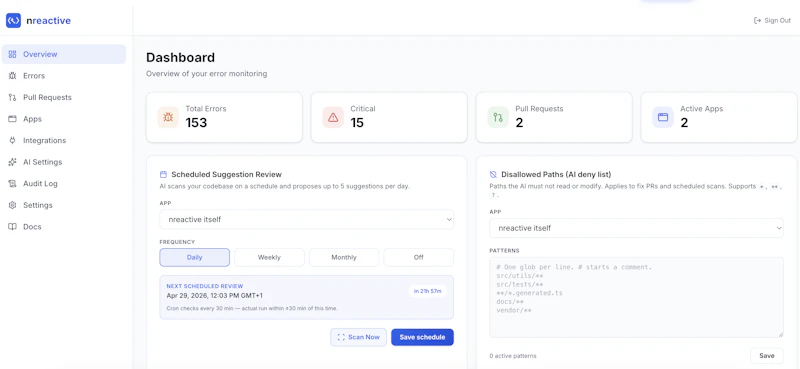The image size is (800, 369).
Task: Click the Pull Requests 2 card
Action: 554,117
